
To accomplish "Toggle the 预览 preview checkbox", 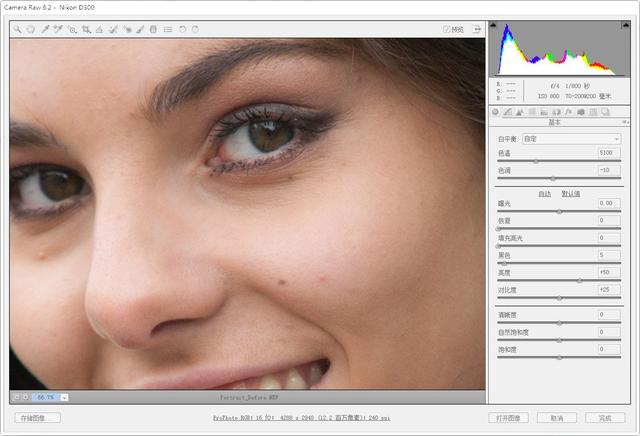I will point(447,29).
